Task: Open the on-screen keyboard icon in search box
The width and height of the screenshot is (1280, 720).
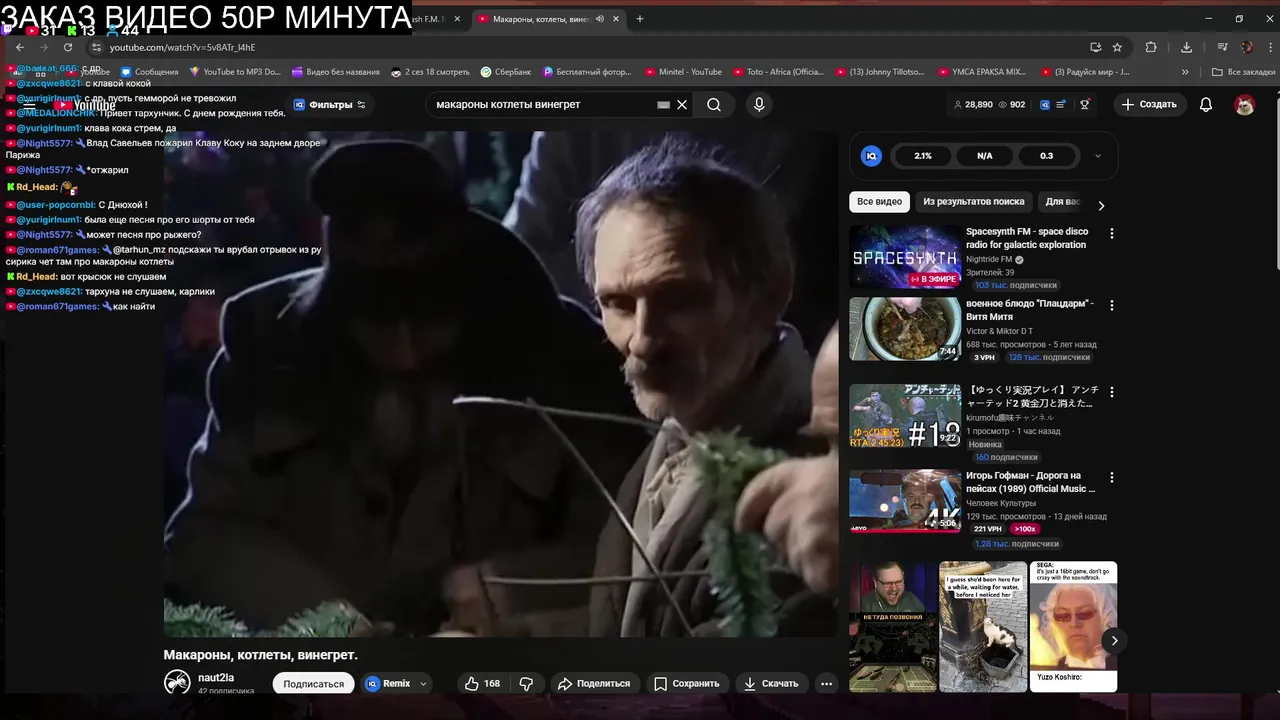Action: (663, 104)
